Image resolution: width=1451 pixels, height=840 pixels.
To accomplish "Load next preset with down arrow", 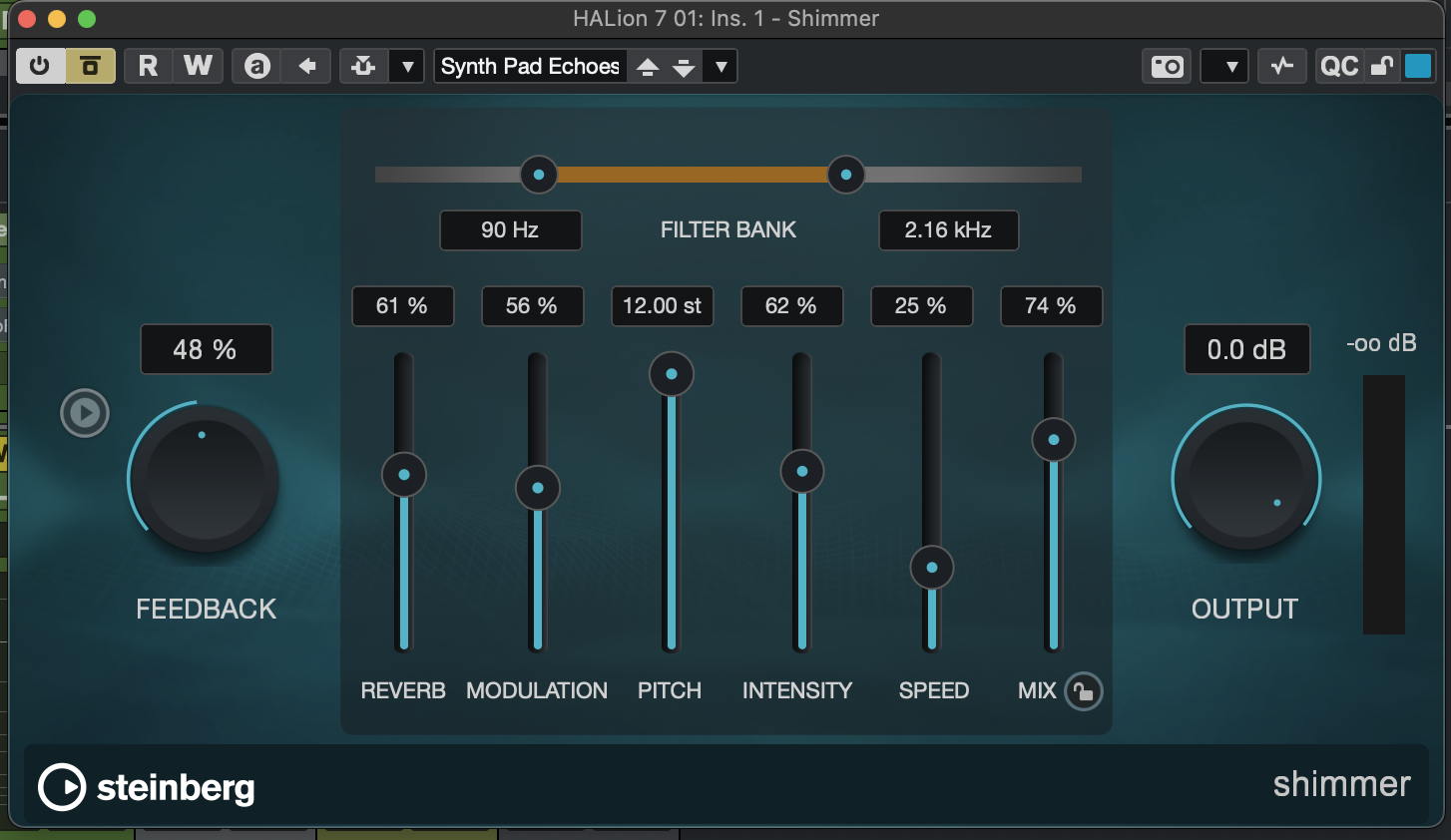I will [x=684, y=67].
